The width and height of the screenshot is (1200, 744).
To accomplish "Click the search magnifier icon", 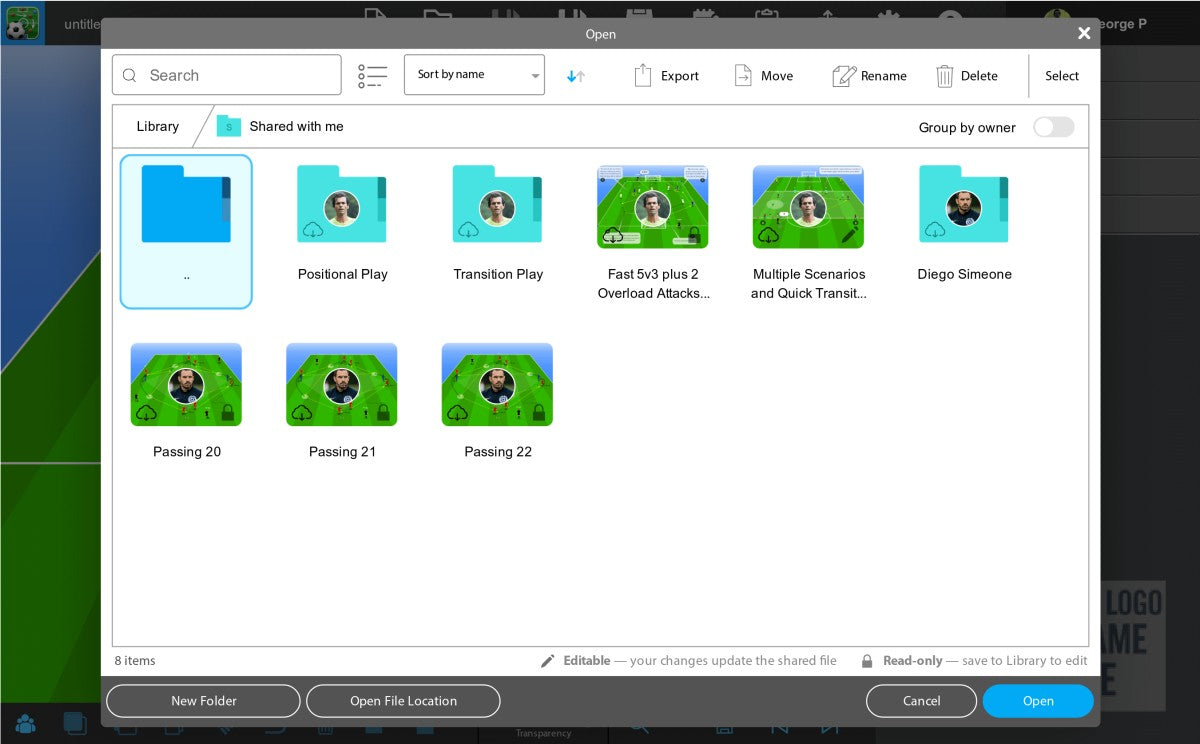I will tap(131, 76).
